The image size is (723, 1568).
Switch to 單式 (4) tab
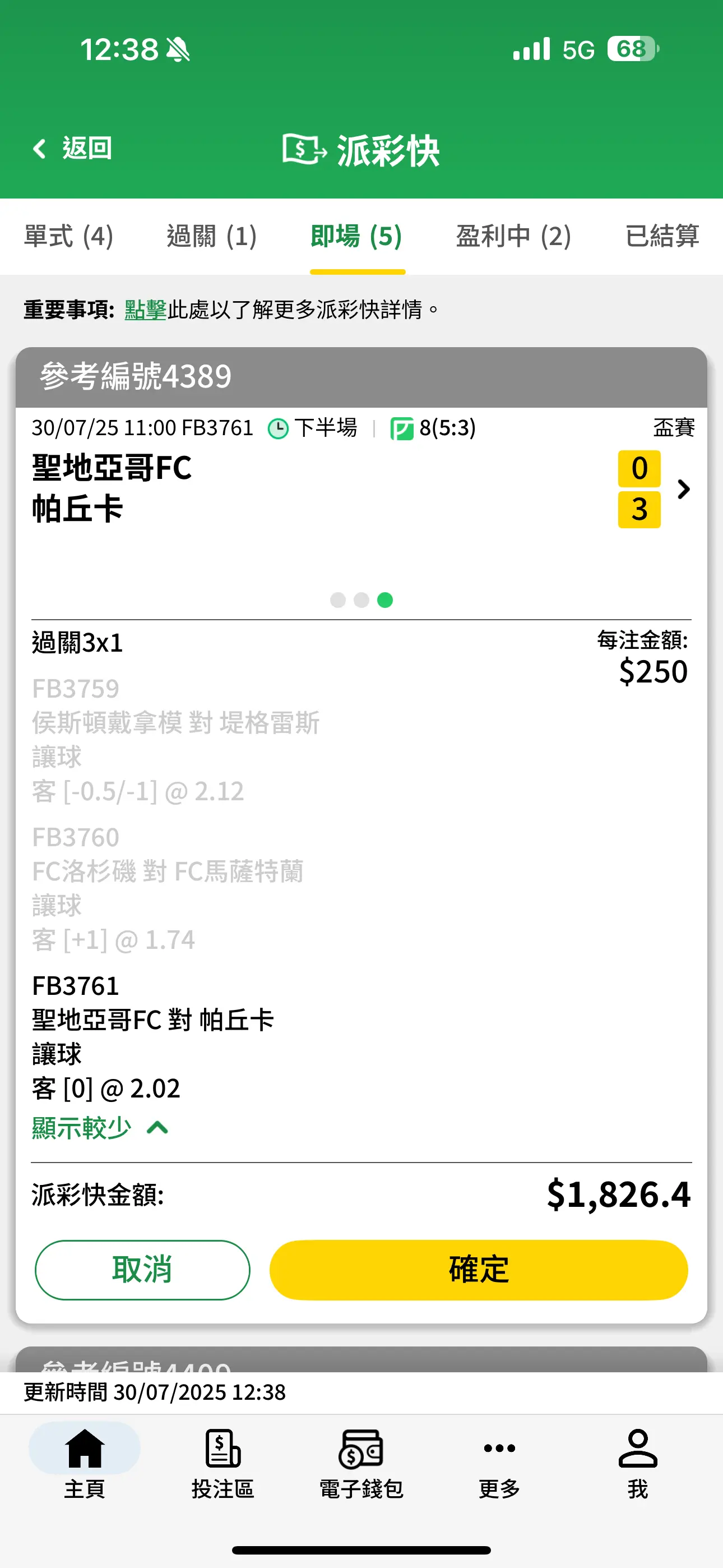(69, 236)
